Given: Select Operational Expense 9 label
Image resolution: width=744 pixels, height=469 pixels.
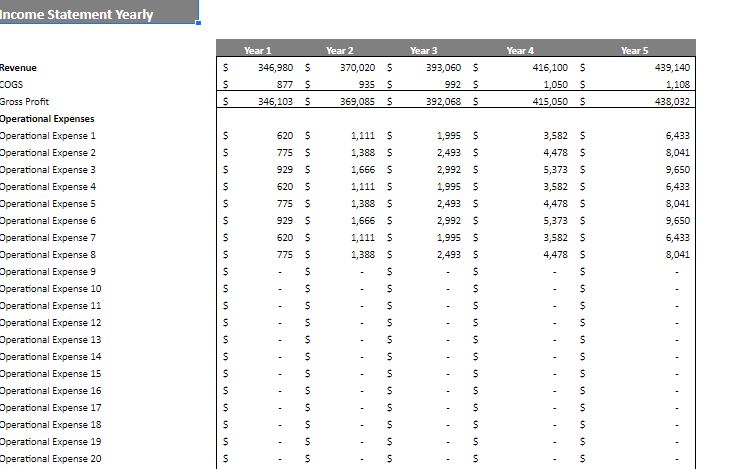Looking at the screenshot, I should click(47, 272).
